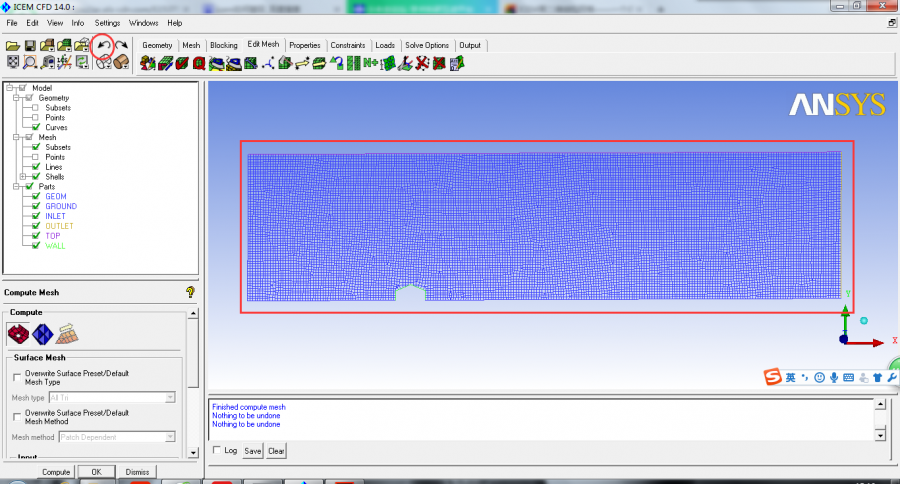Switch to solid shaded display icon
Viewport: 900px width, 484px height.
[121, 62]
